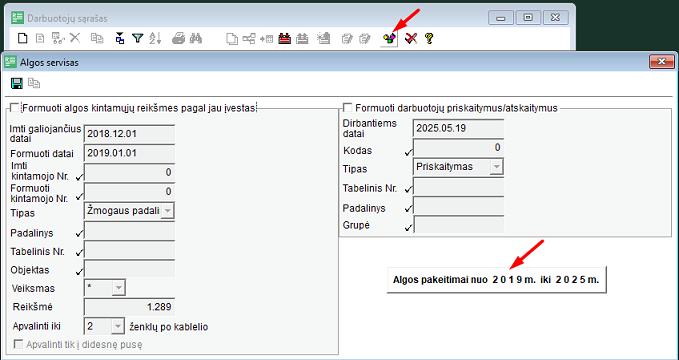Click the Kodas input field

(x=459, y=148)
